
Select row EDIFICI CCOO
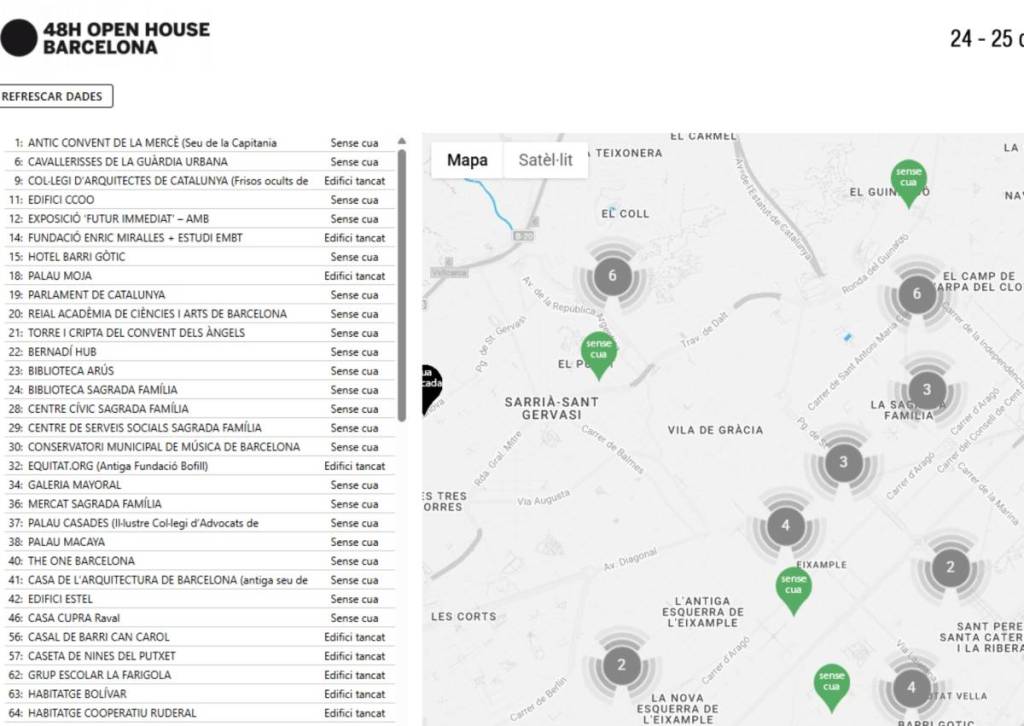pos(200,200)
